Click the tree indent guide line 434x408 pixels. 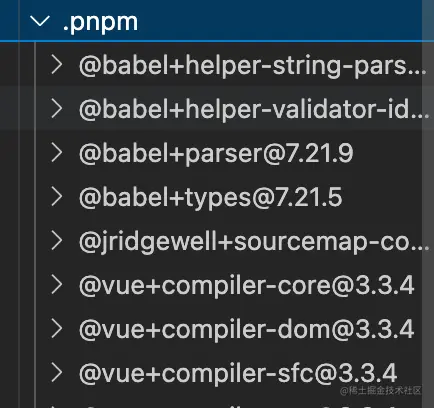pyautogui.click(x=35, y=225)
